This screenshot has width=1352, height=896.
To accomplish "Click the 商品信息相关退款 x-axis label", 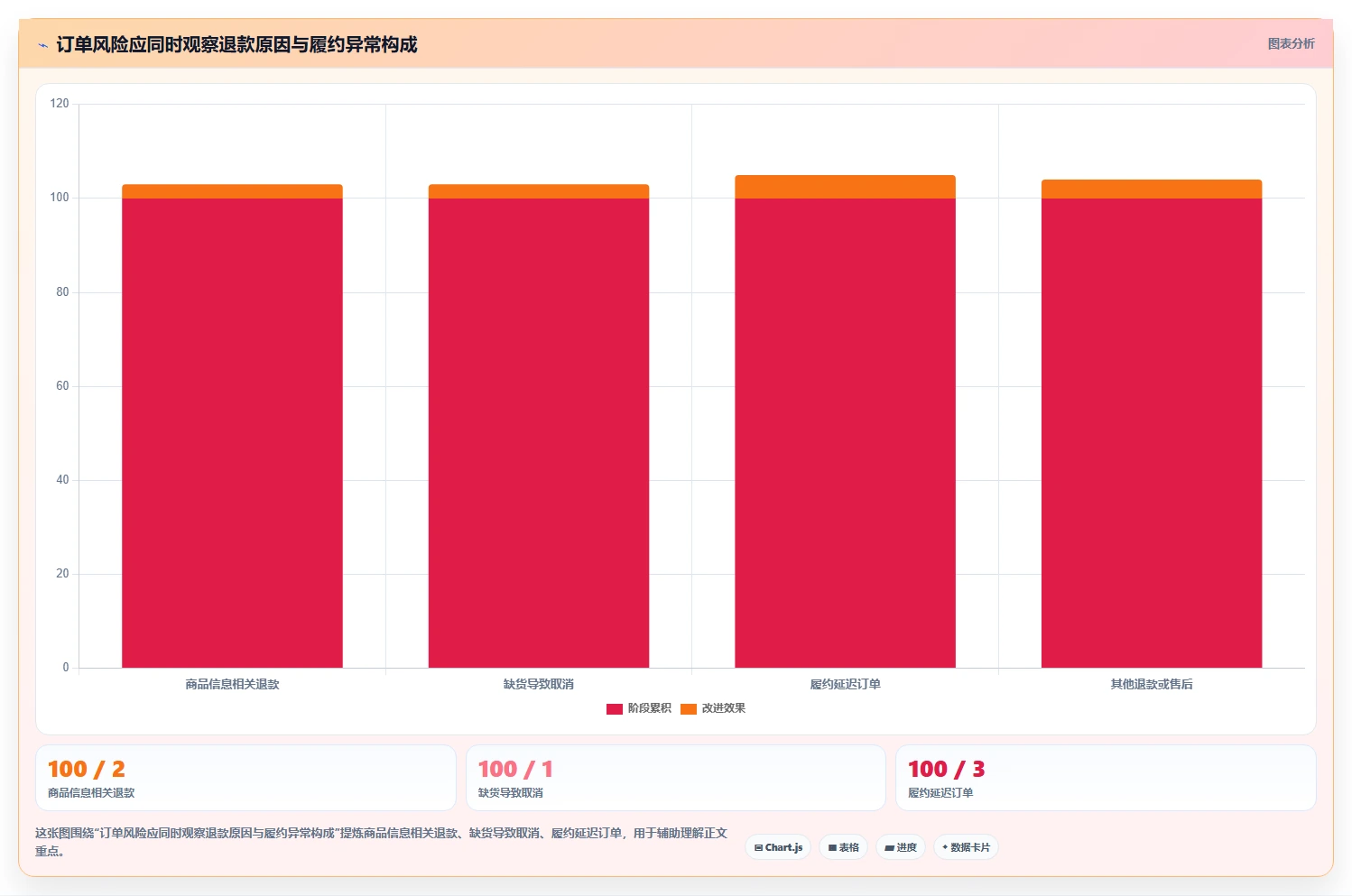I will point(232,684).
